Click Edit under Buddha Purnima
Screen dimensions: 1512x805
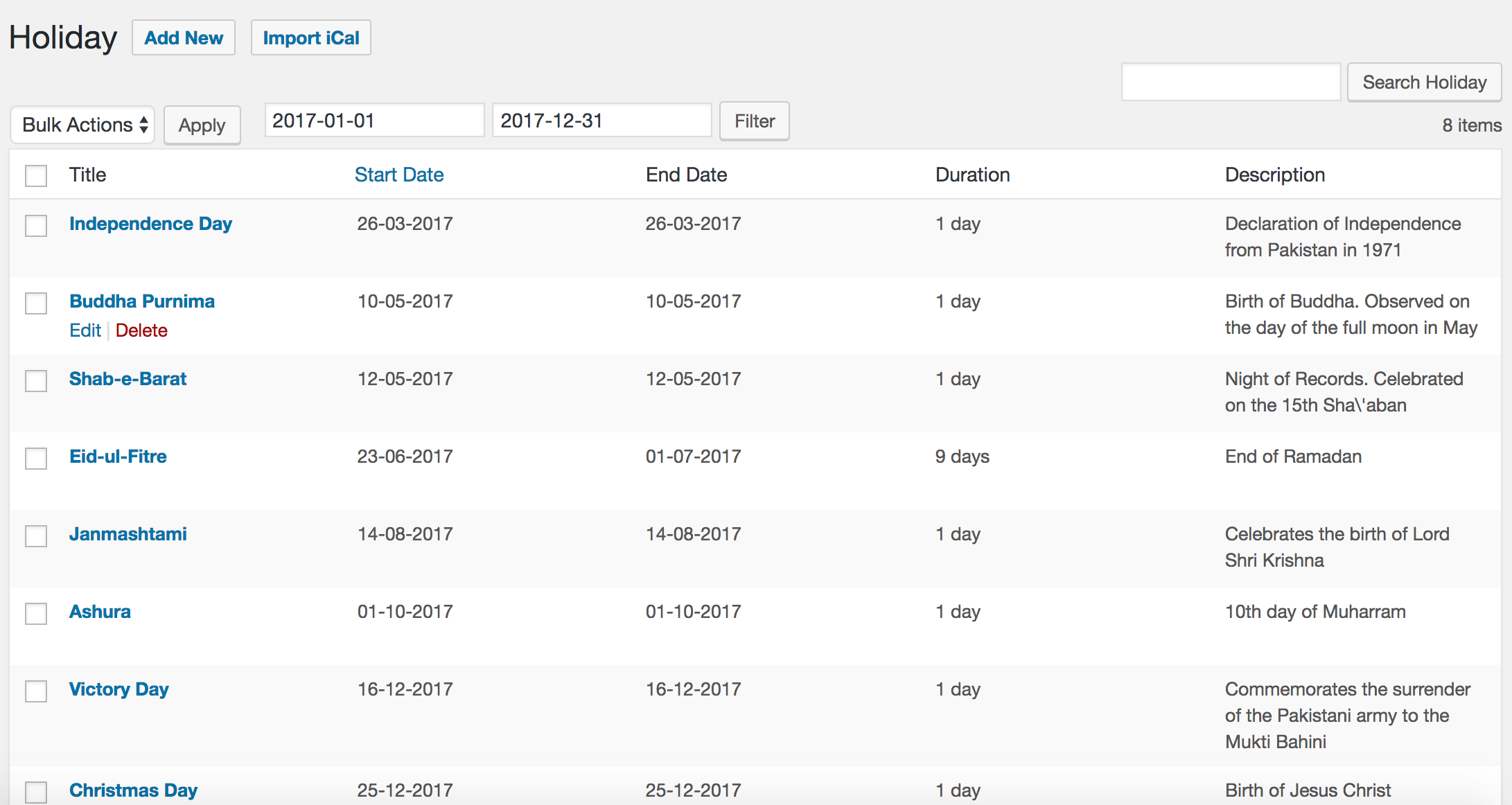85,330
